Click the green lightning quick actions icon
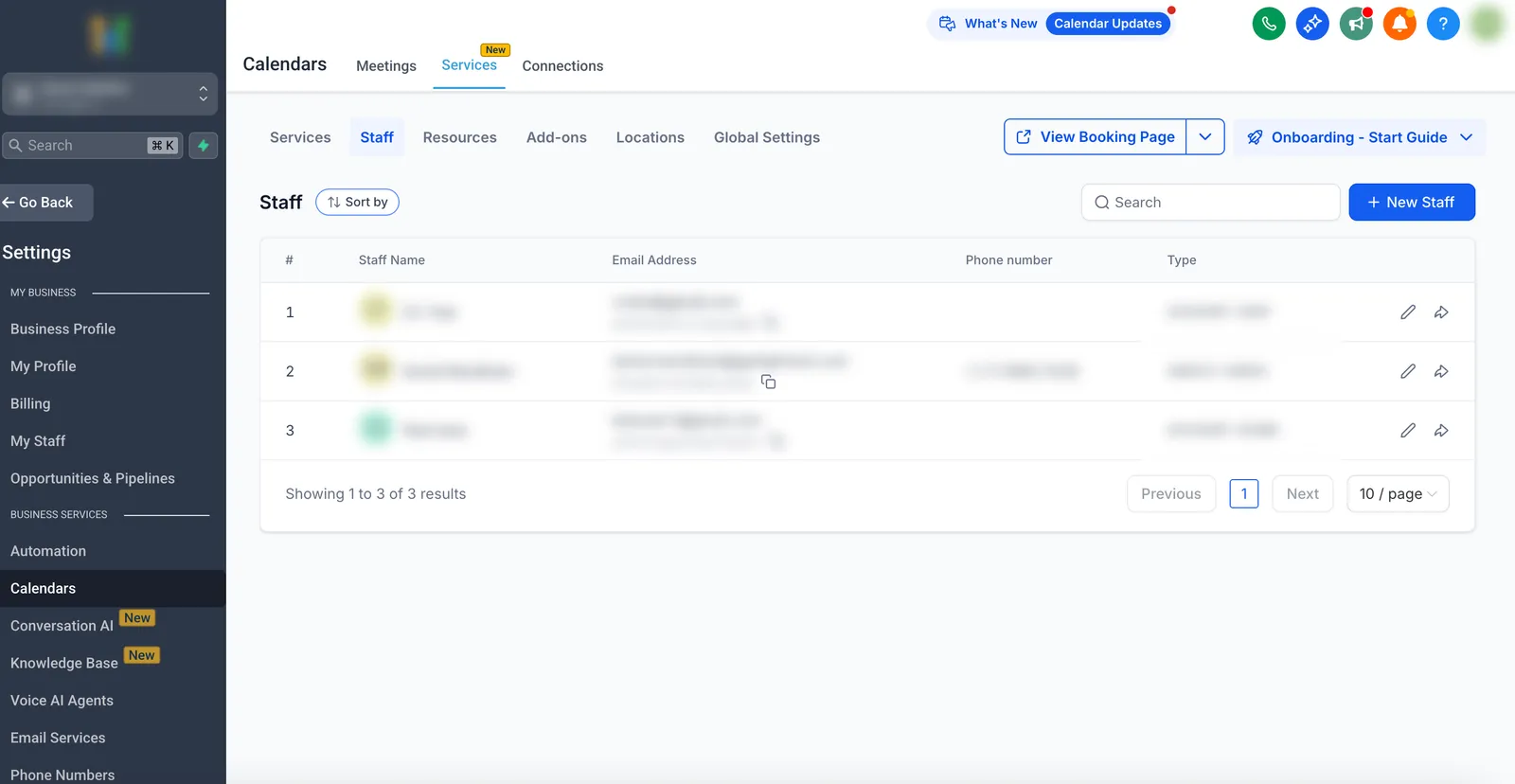1515x784 pixels. pos(204,146)
